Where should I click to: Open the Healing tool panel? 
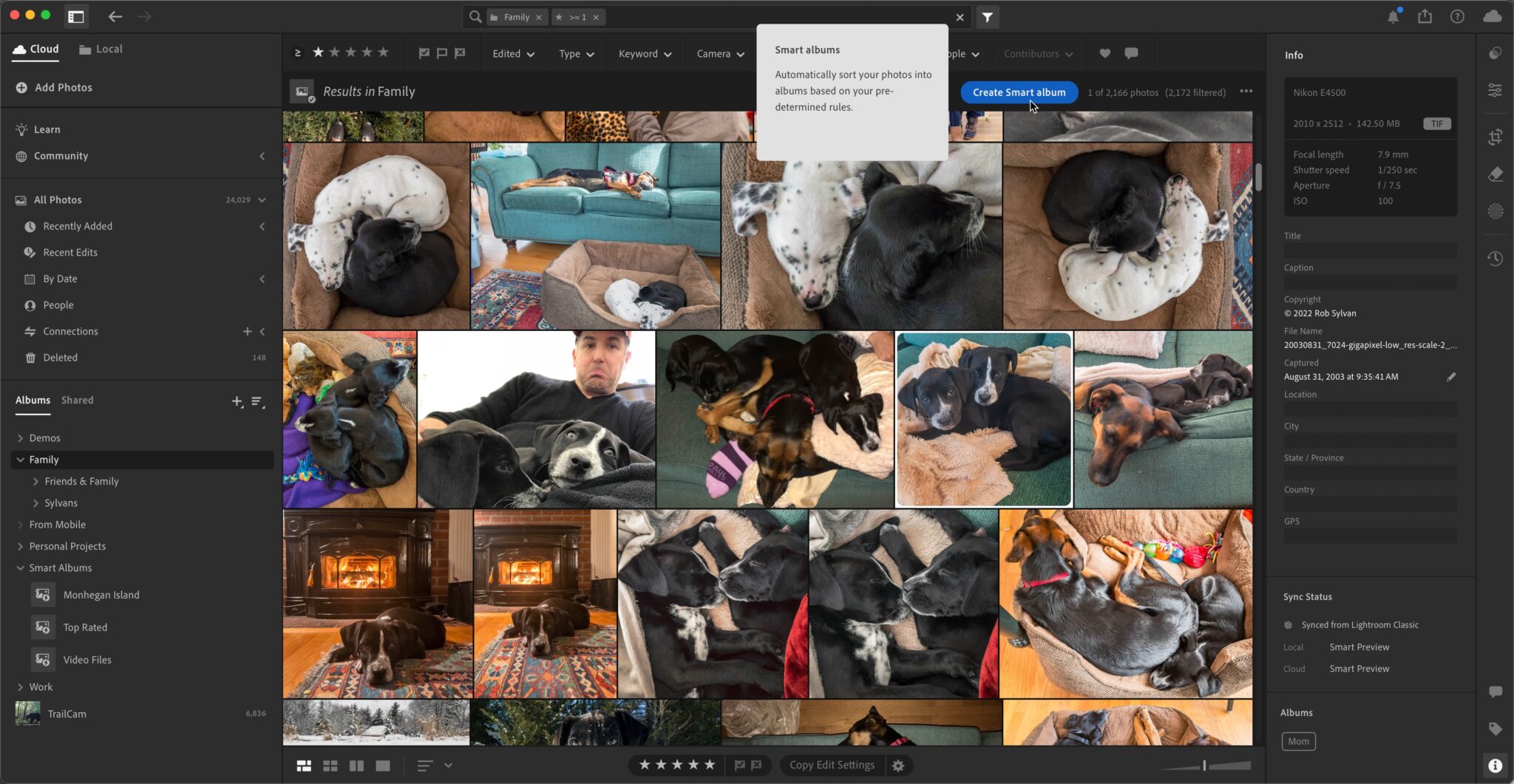tap(1496, 174)
